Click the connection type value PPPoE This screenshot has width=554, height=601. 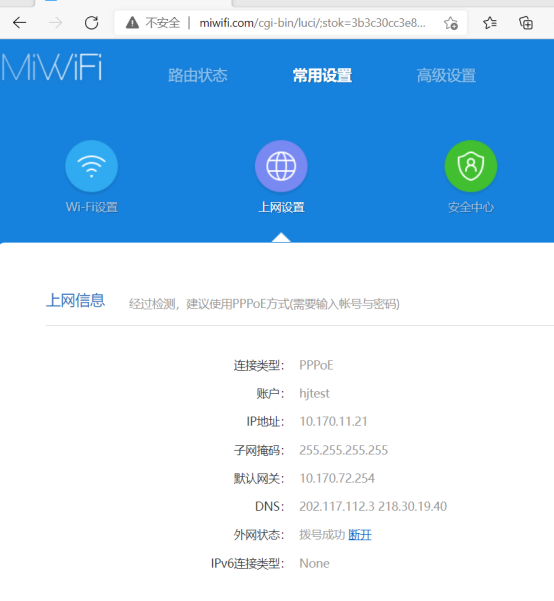point(316,365)
